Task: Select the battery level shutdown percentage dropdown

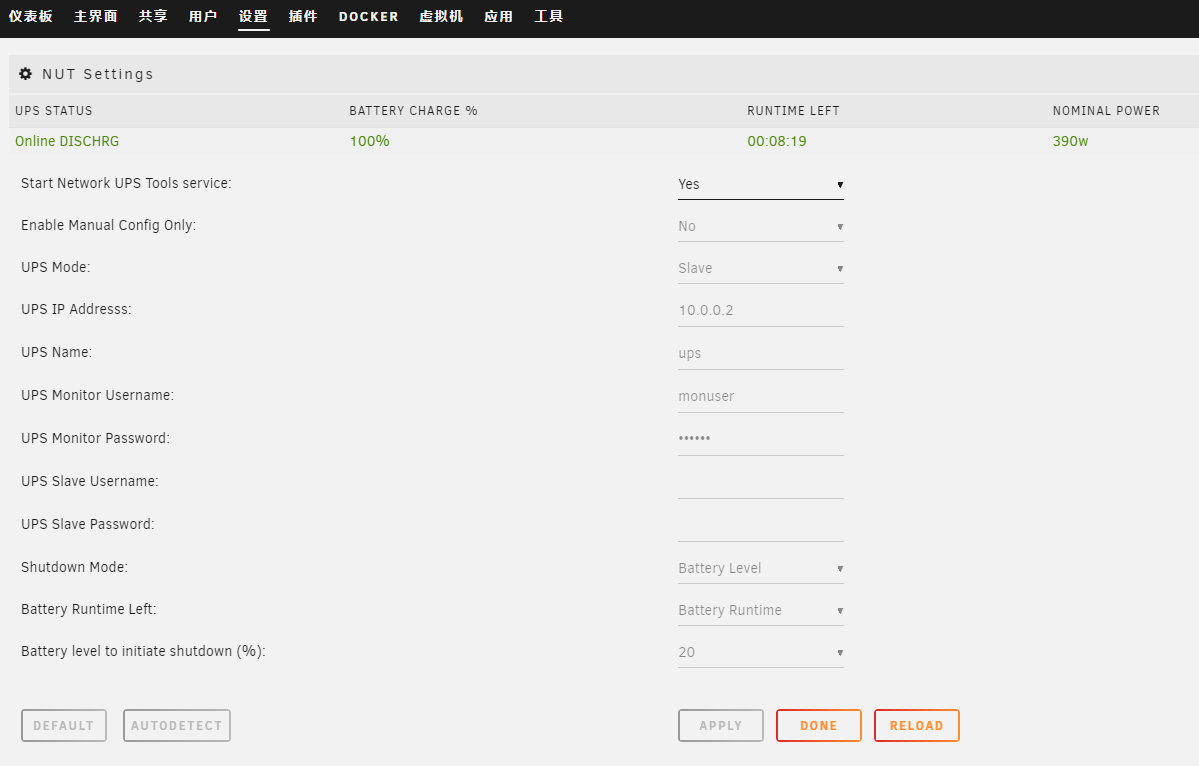Action: [x=760, y=652]
